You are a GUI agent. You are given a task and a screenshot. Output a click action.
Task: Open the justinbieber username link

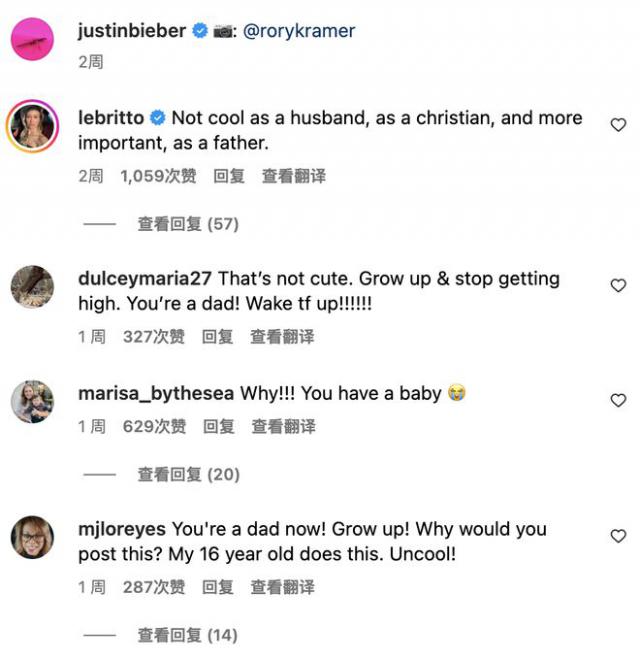click(132, 31)
